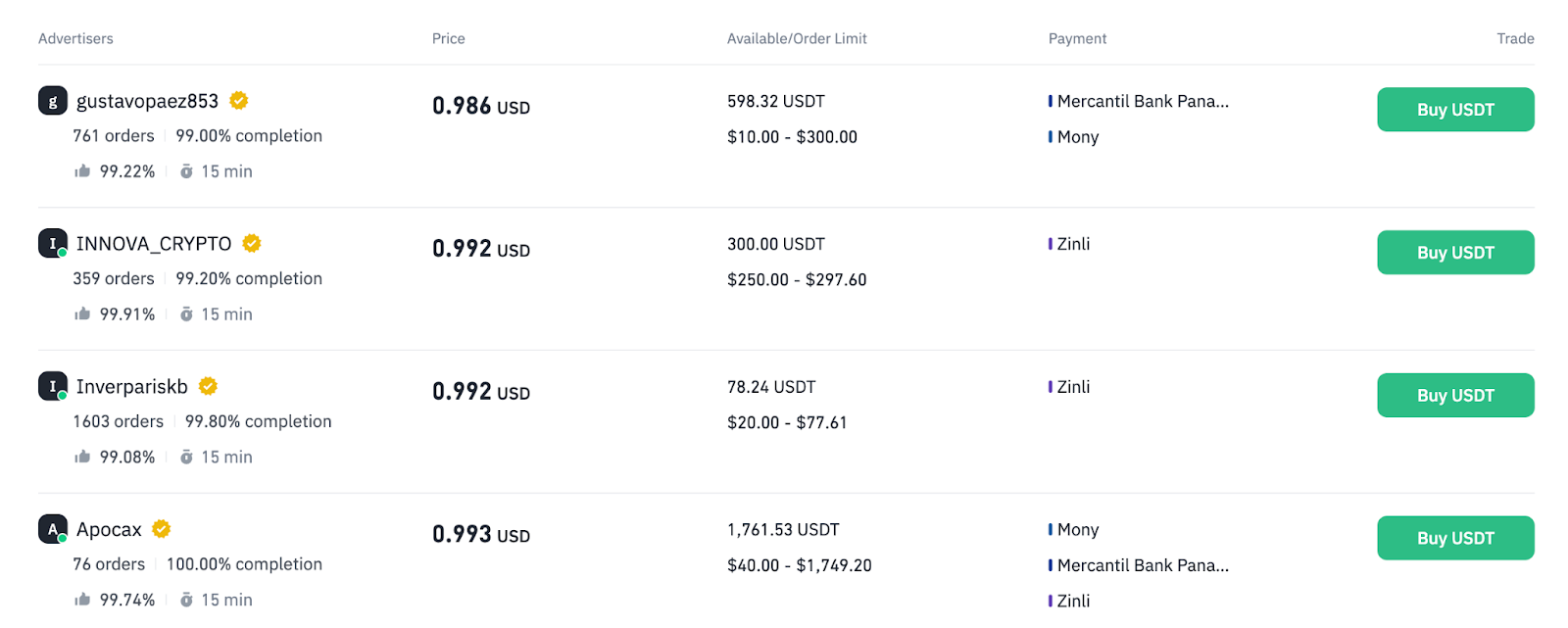This screenshot has height=628, width=1568.
Task: Click the verified badge beside INNOVA_CRYPTO
Action: (252, 243)
